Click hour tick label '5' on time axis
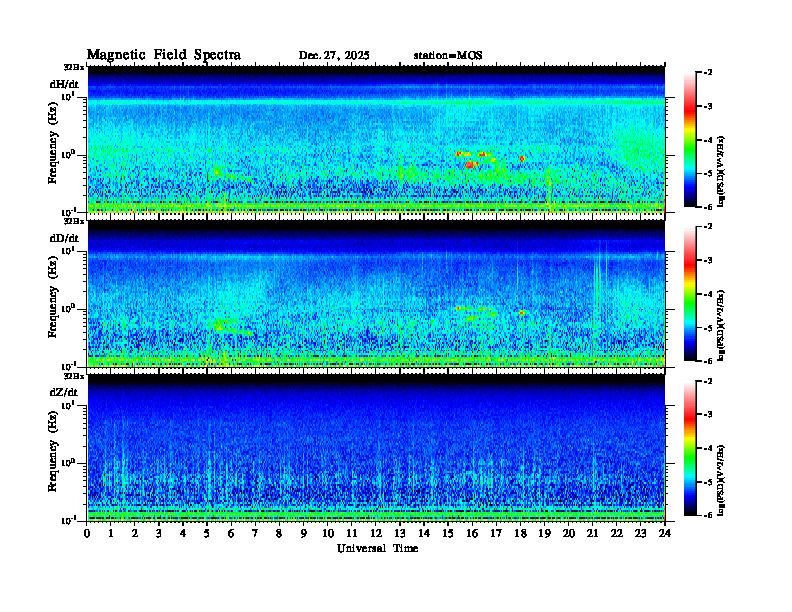 click(x=207, y=534)
